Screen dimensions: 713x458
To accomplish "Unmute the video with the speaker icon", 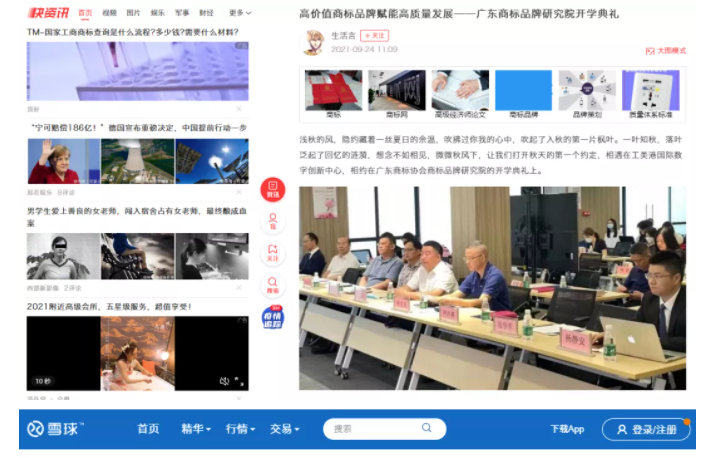I will pyautogui.click(x=224, y=381).
